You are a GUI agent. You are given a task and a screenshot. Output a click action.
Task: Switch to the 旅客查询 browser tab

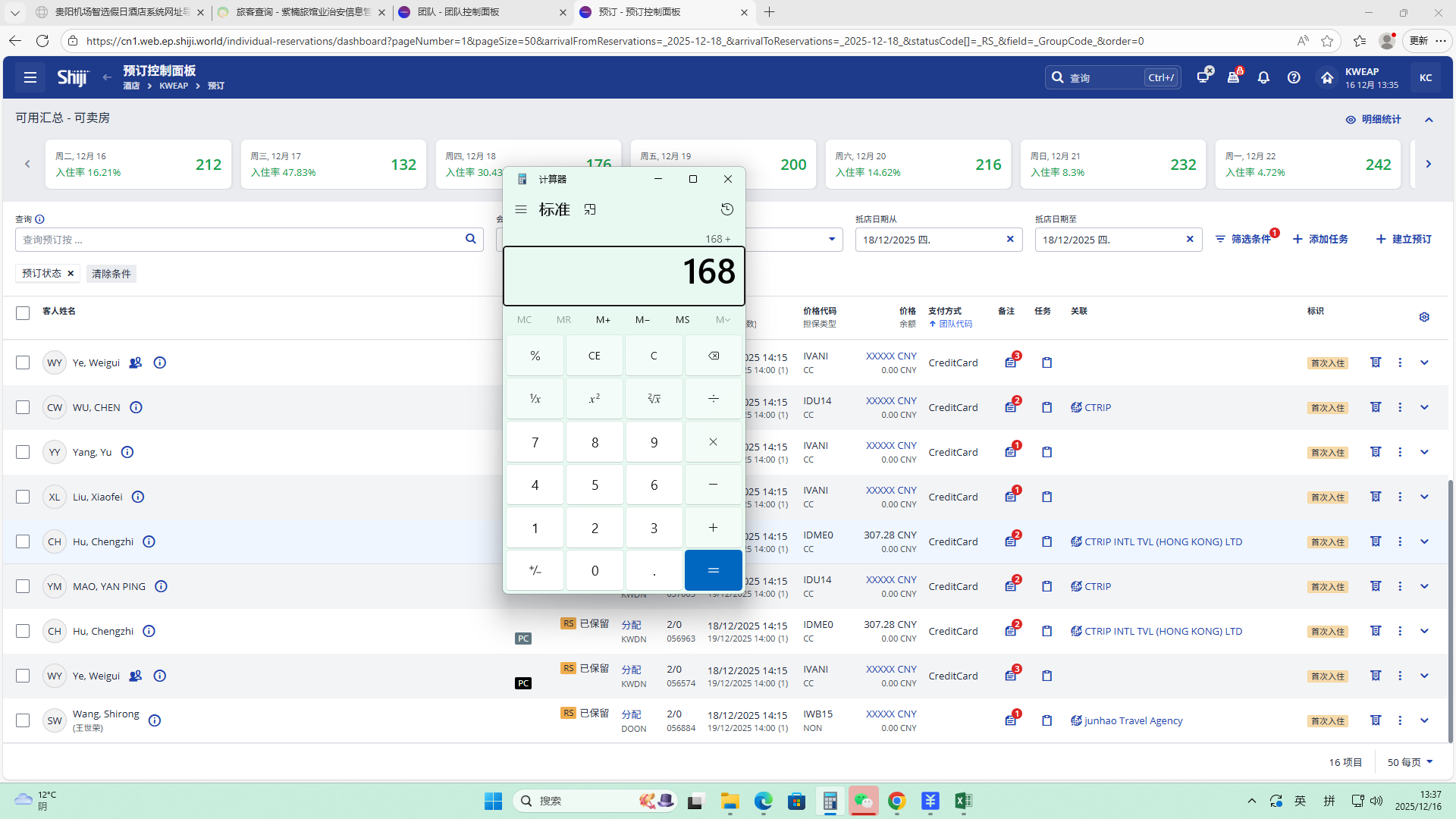(x=302, y=12)
